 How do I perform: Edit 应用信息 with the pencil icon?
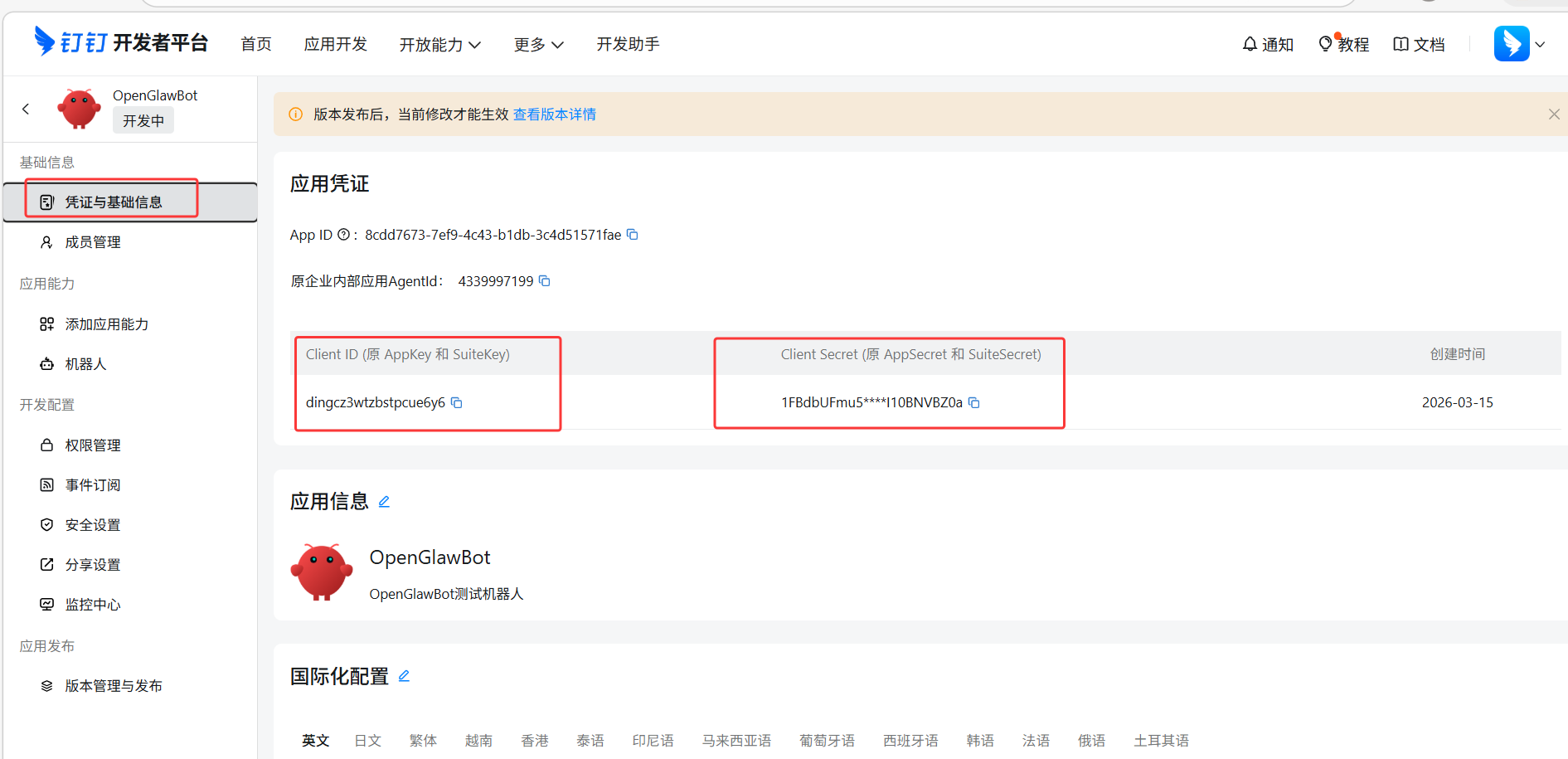[384, 502]
